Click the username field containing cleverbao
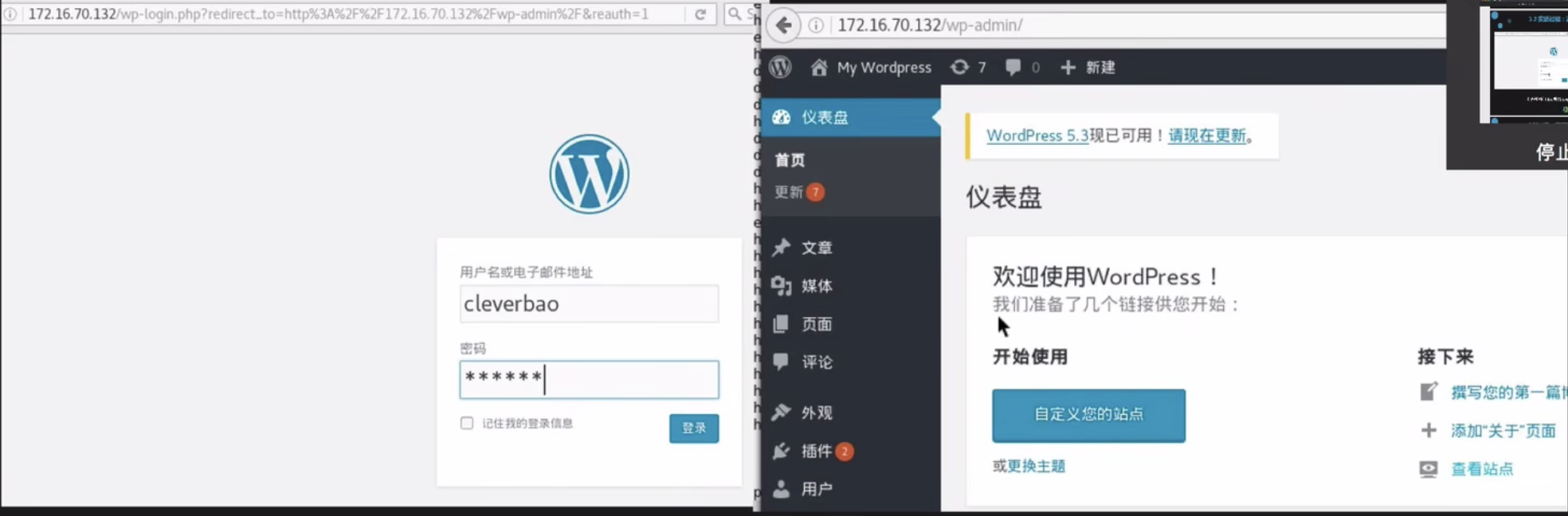1568x516 pixels. [589, 303]
